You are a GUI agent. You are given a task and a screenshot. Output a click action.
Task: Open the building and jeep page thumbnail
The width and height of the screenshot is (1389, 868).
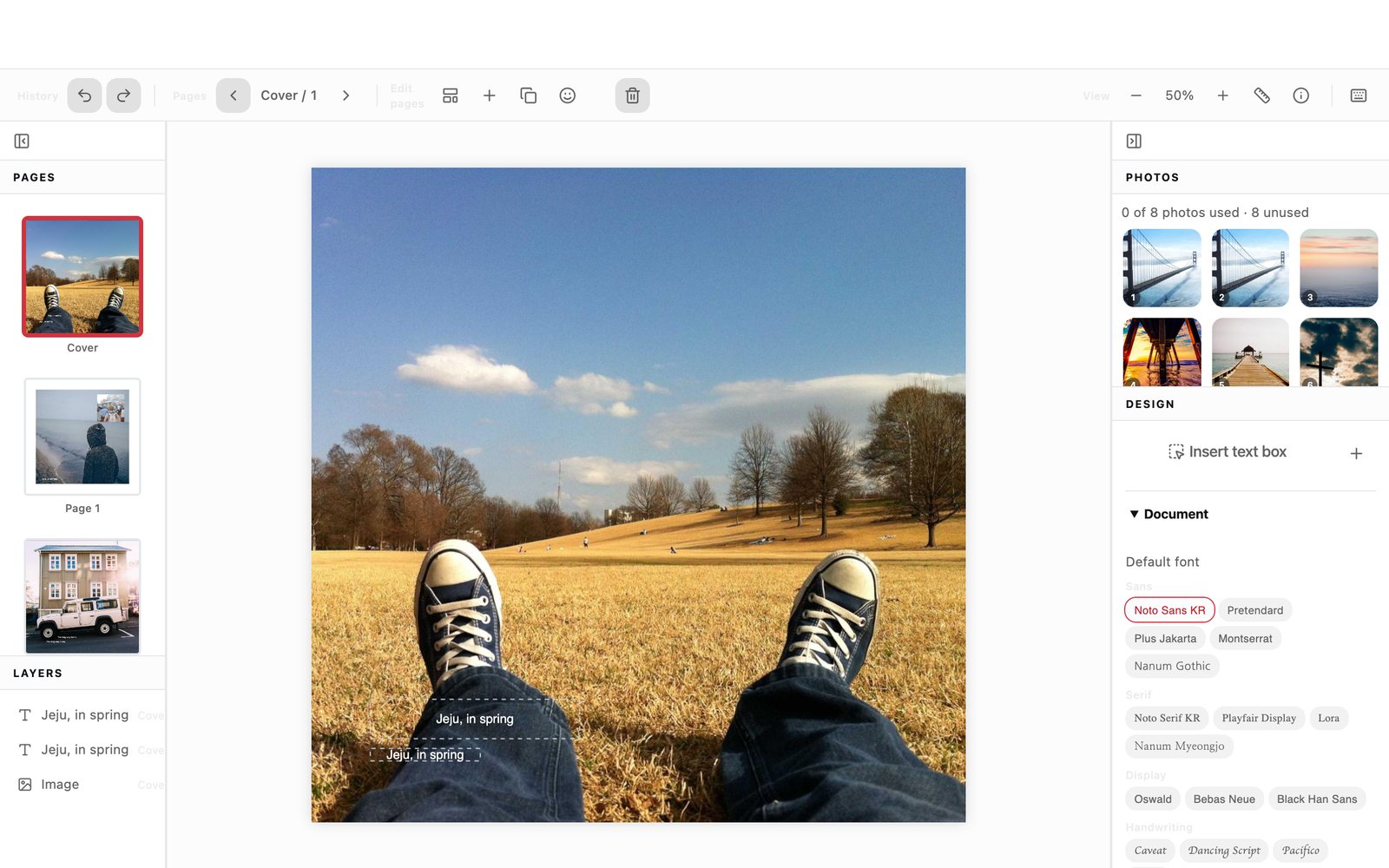[x=82, y=596]
